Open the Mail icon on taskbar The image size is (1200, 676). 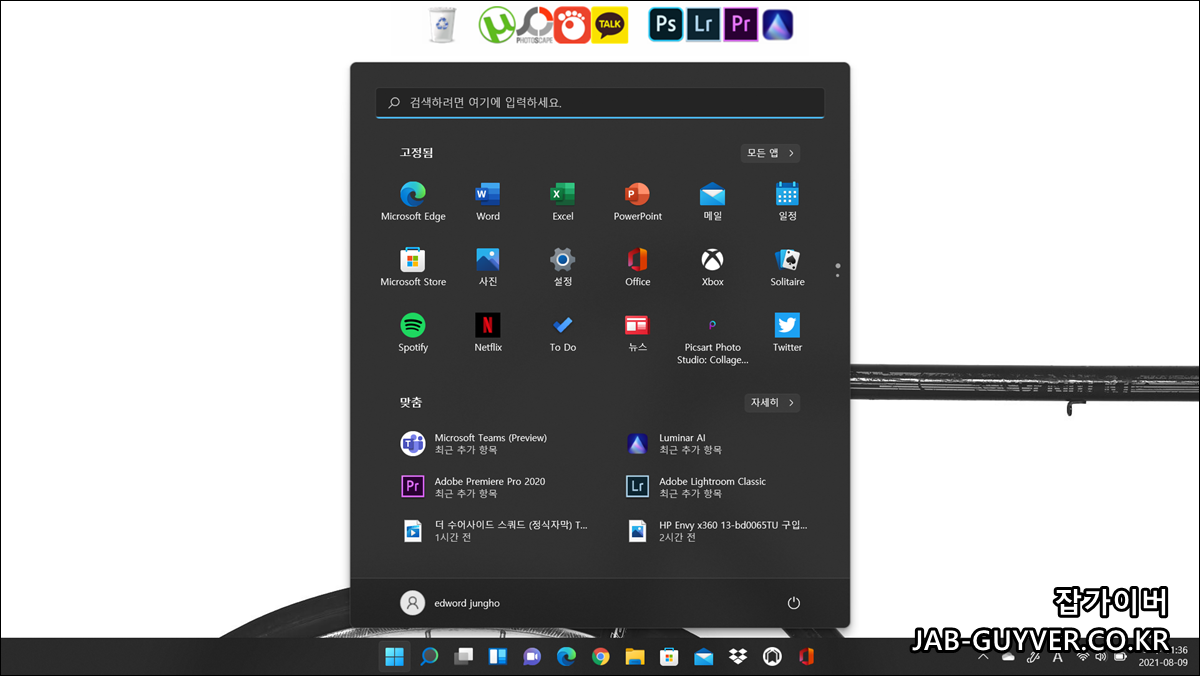point(703,657)
